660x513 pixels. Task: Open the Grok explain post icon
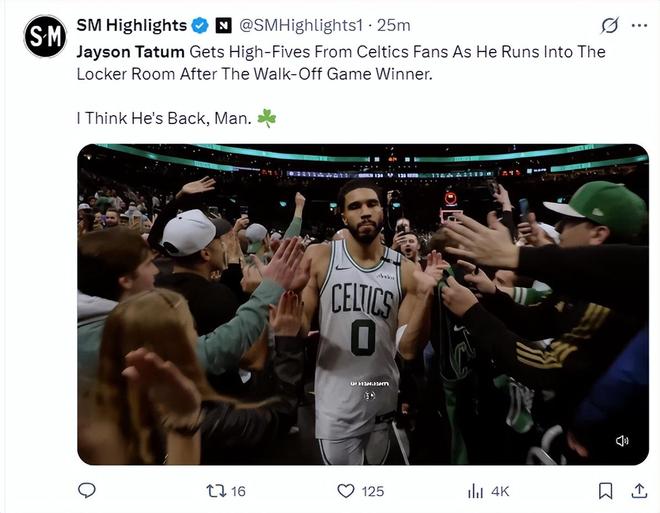pos(609,26)
